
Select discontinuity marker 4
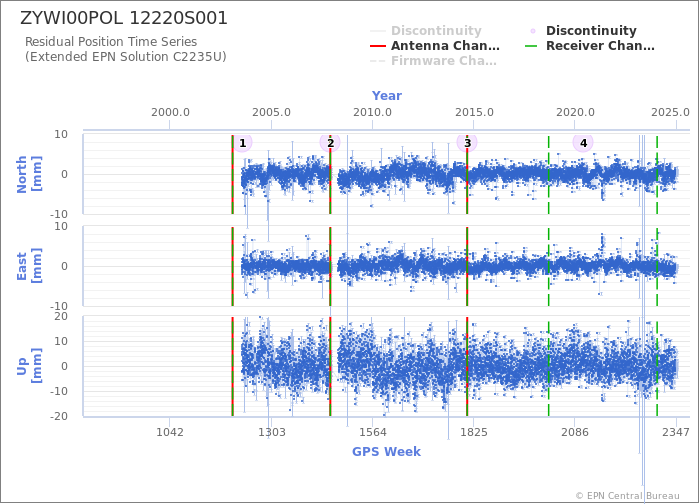[583, 143]
